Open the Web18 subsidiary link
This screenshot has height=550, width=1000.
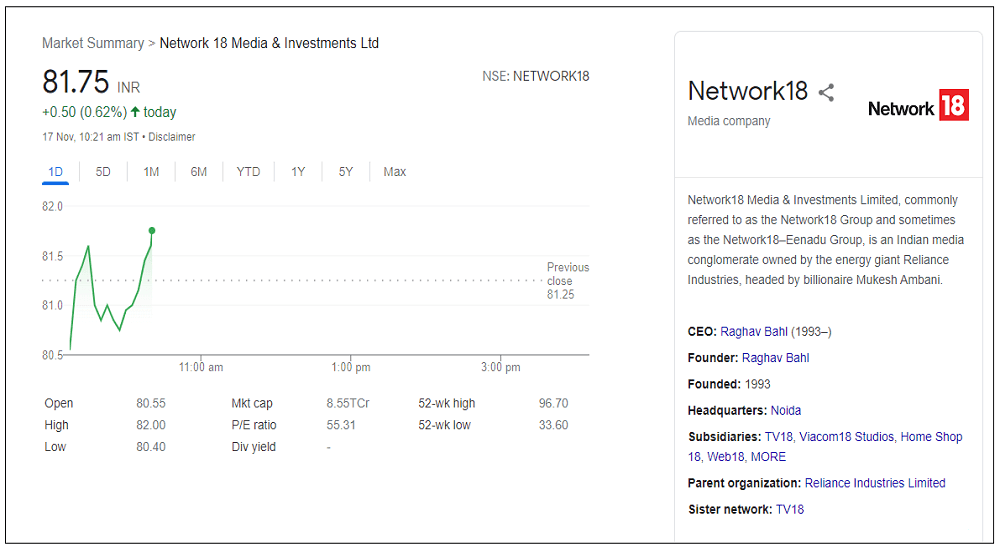pyautogui.click(x=726, y=457)
